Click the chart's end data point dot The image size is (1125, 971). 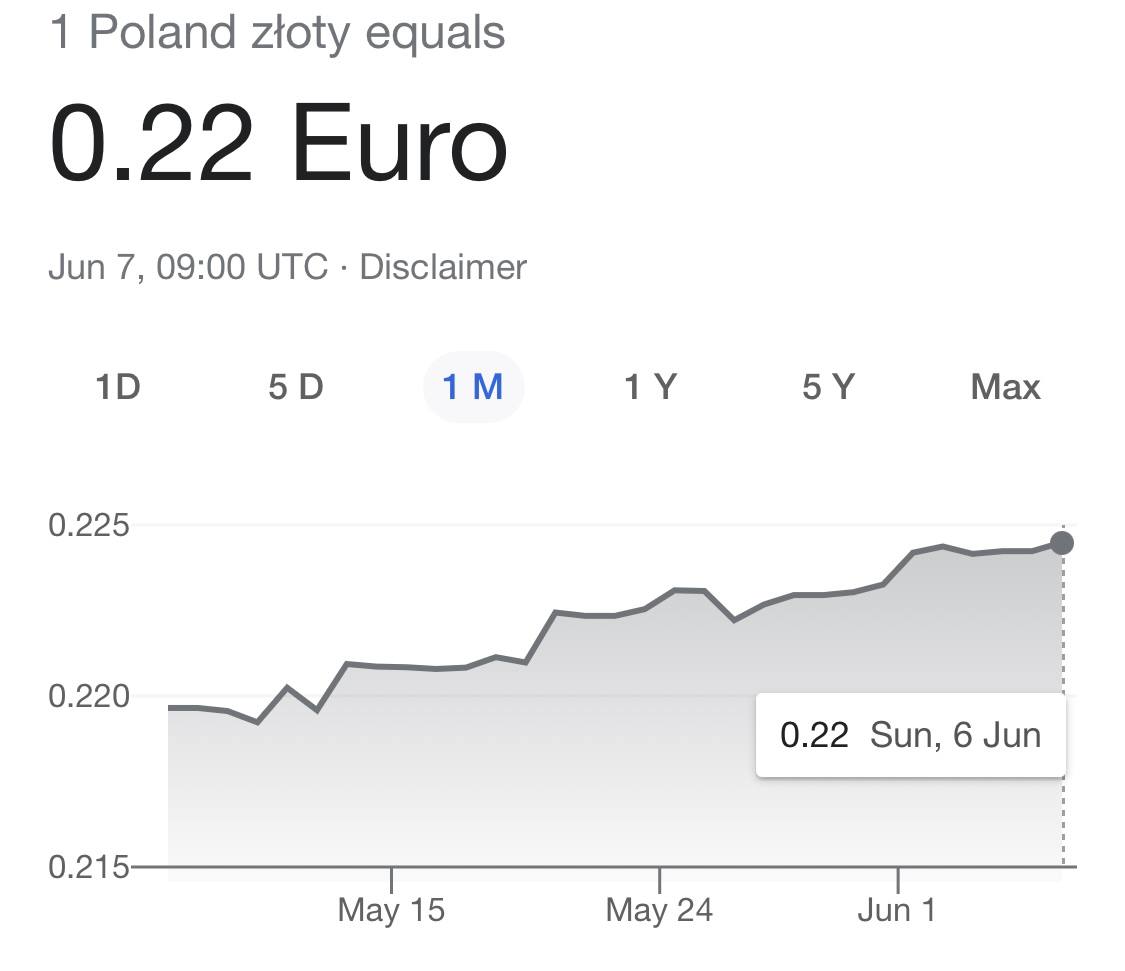[1062, 543]
